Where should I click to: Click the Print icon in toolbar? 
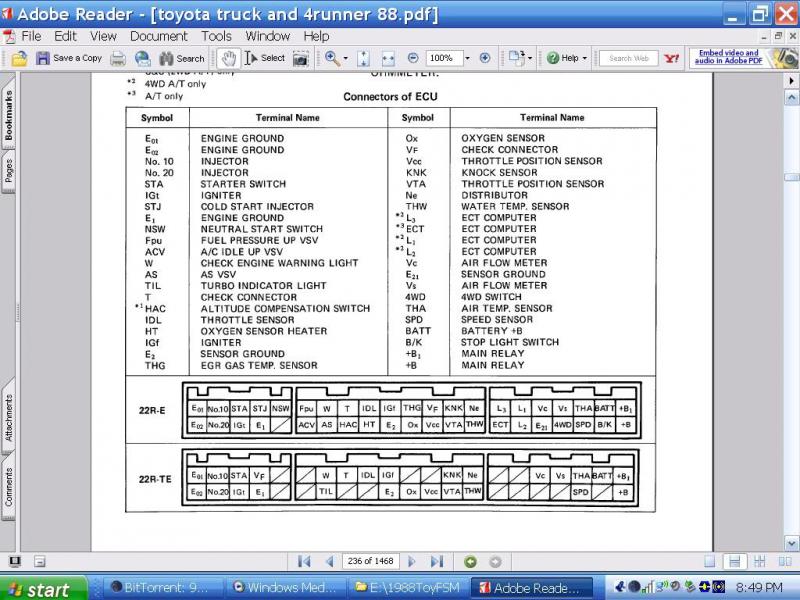(118, 59)
